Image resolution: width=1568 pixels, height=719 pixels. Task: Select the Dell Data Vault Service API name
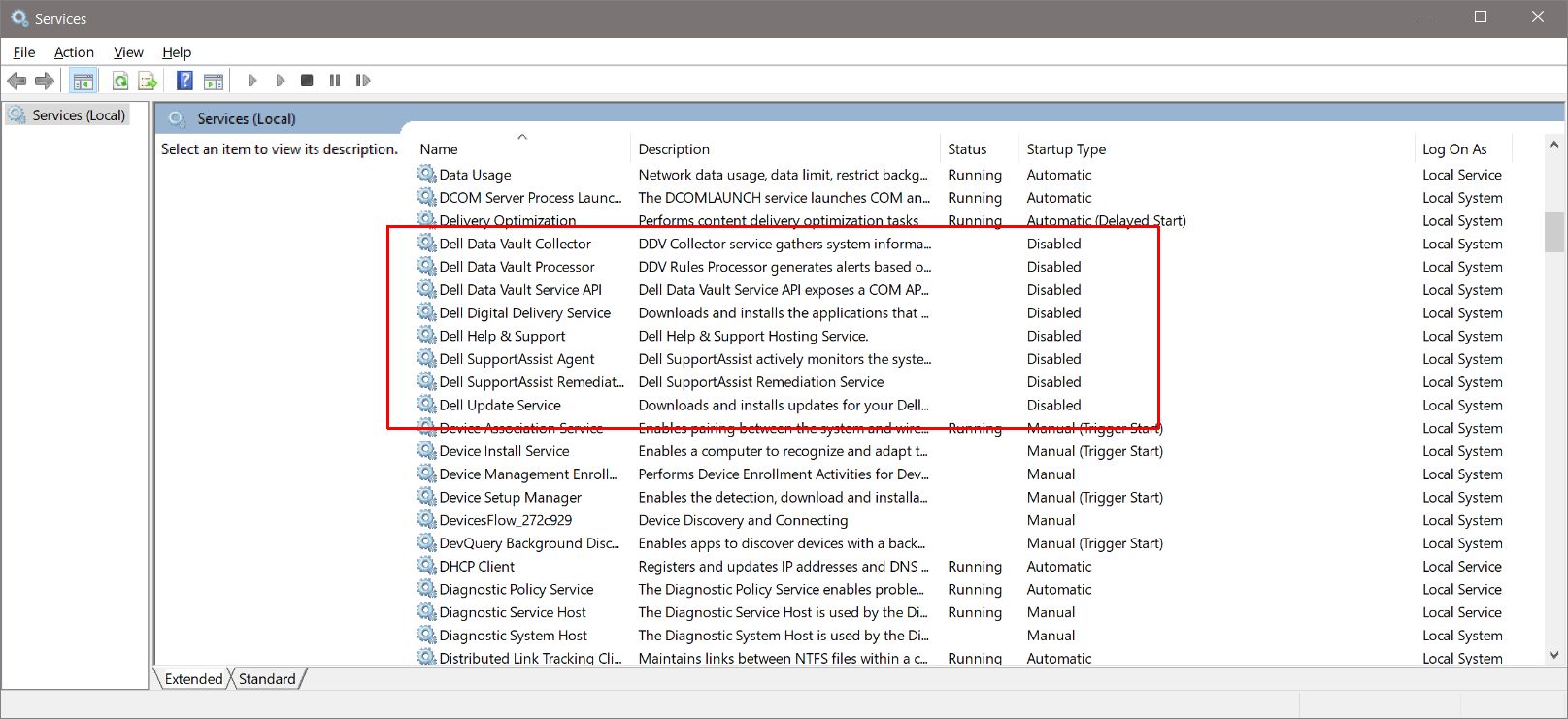(x=520, y=290)
